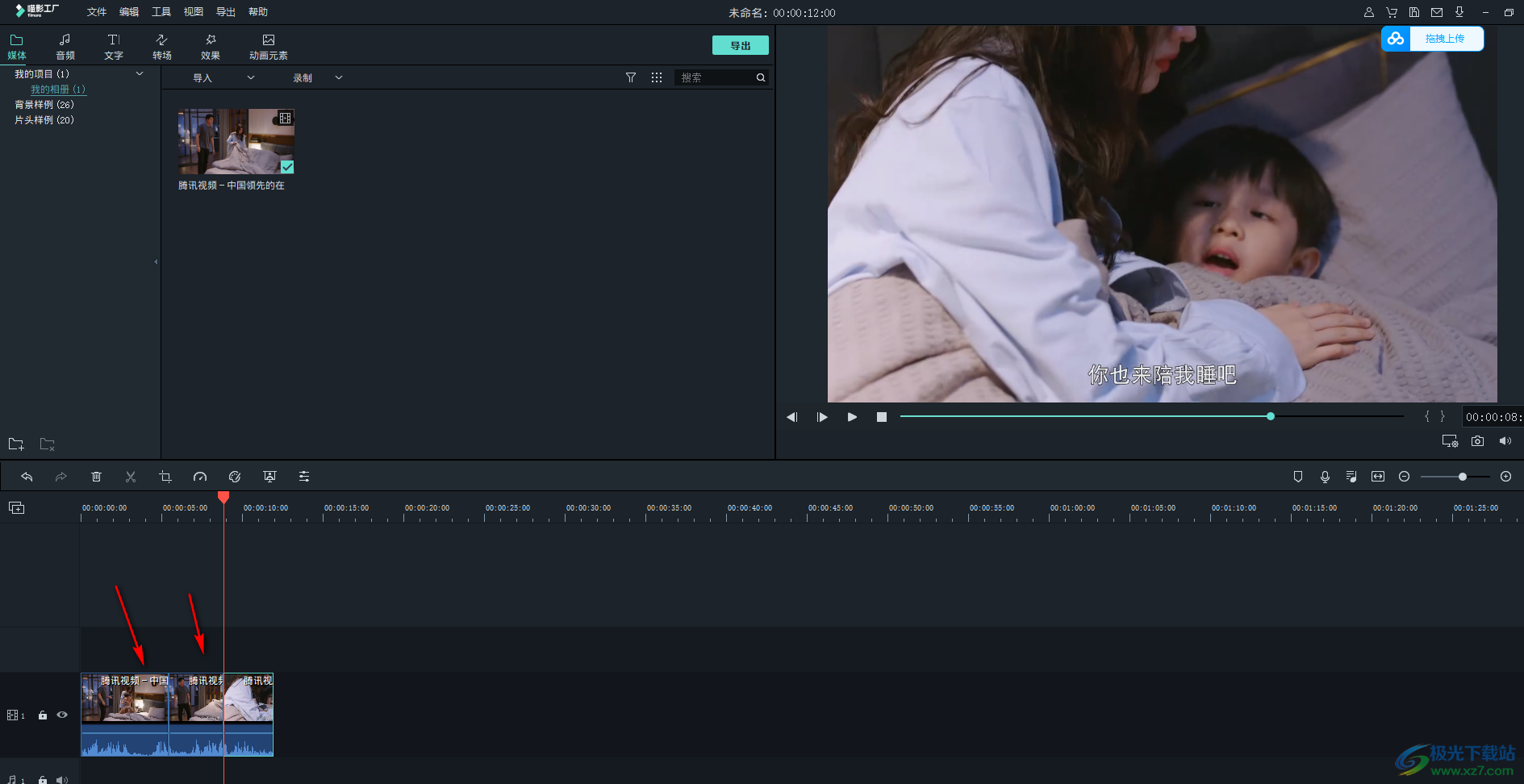Switch to the 转场 transitions tab

click(x=162, y=47)
